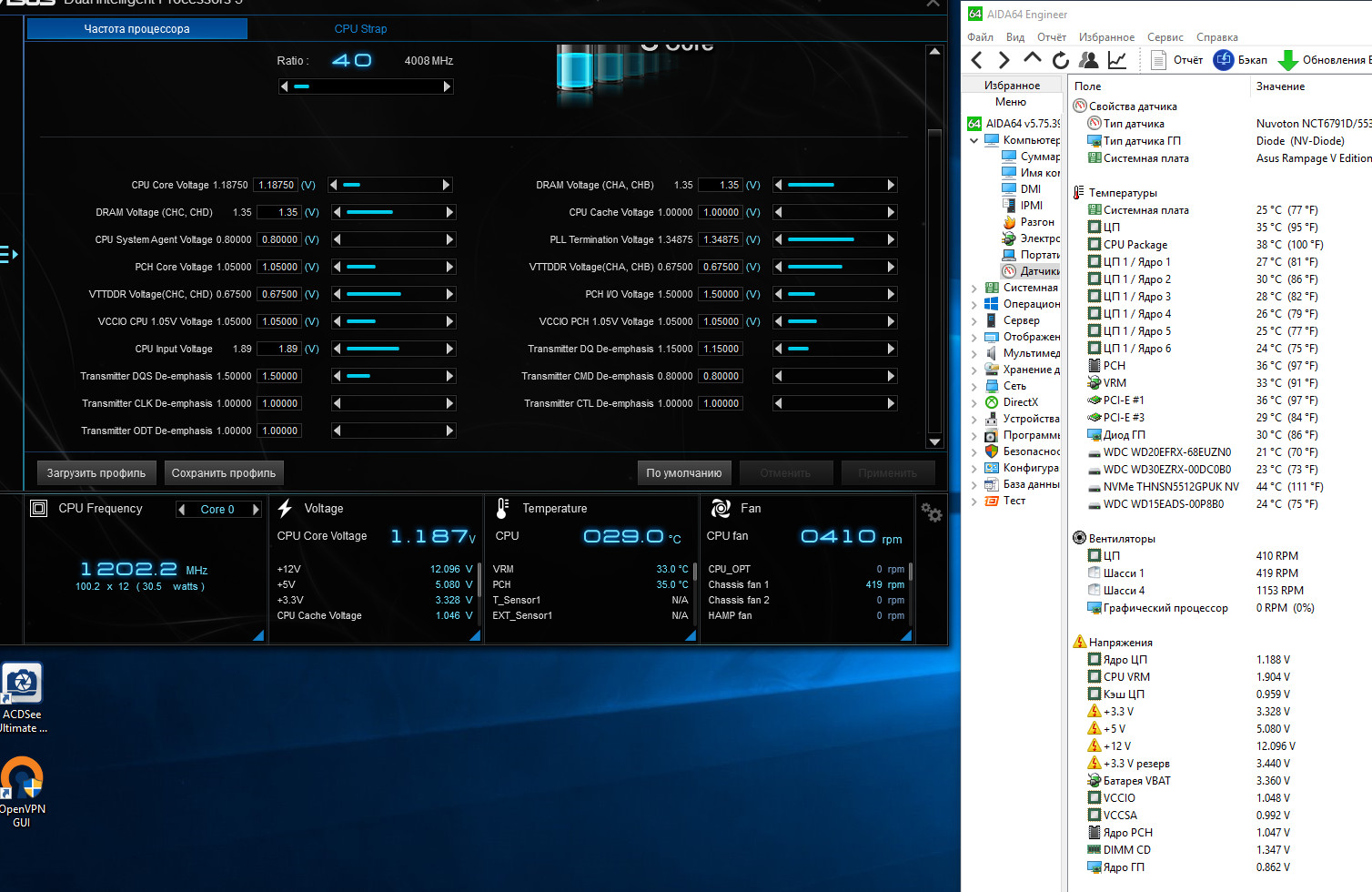Click the CPU Core Voltage slider track
The width and height of the screenshot is (1372, 892).
[390, 185]
